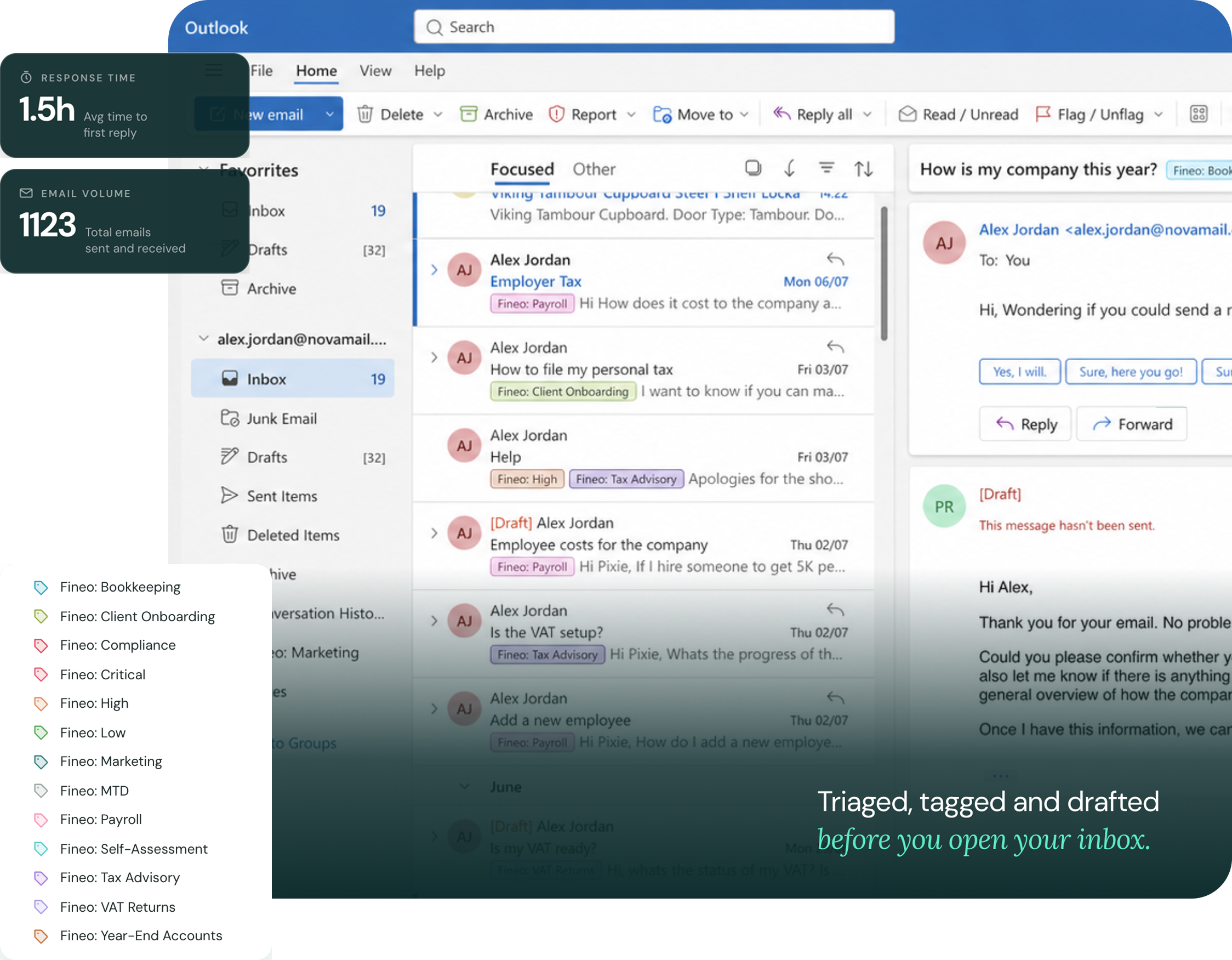Screen dimensions: 1232x960
Task: Expand the Employee costs draft conversation chevron
Action: 434,533
